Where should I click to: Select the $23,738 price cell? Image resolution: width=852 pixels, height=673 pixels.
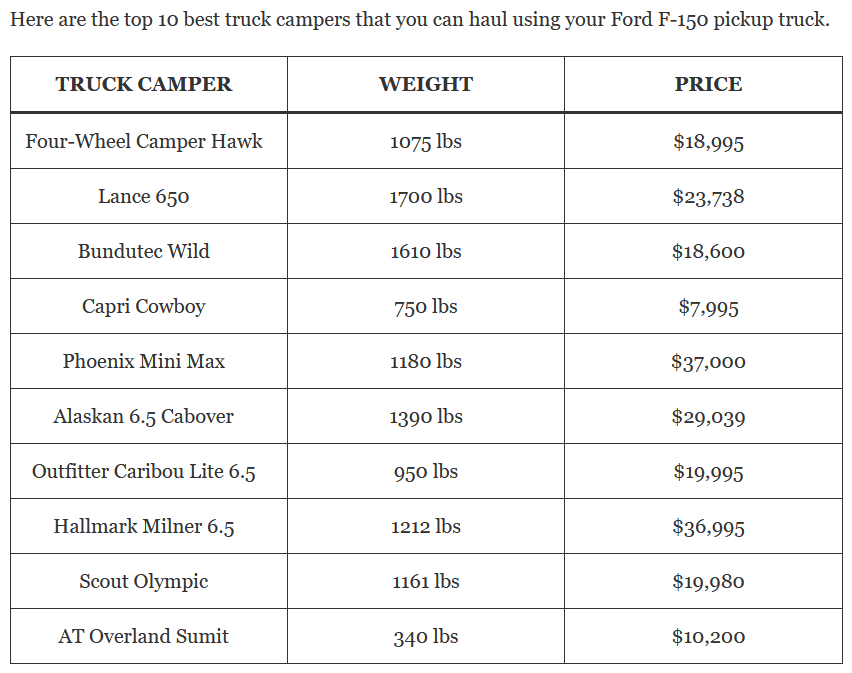coord(708,197)
